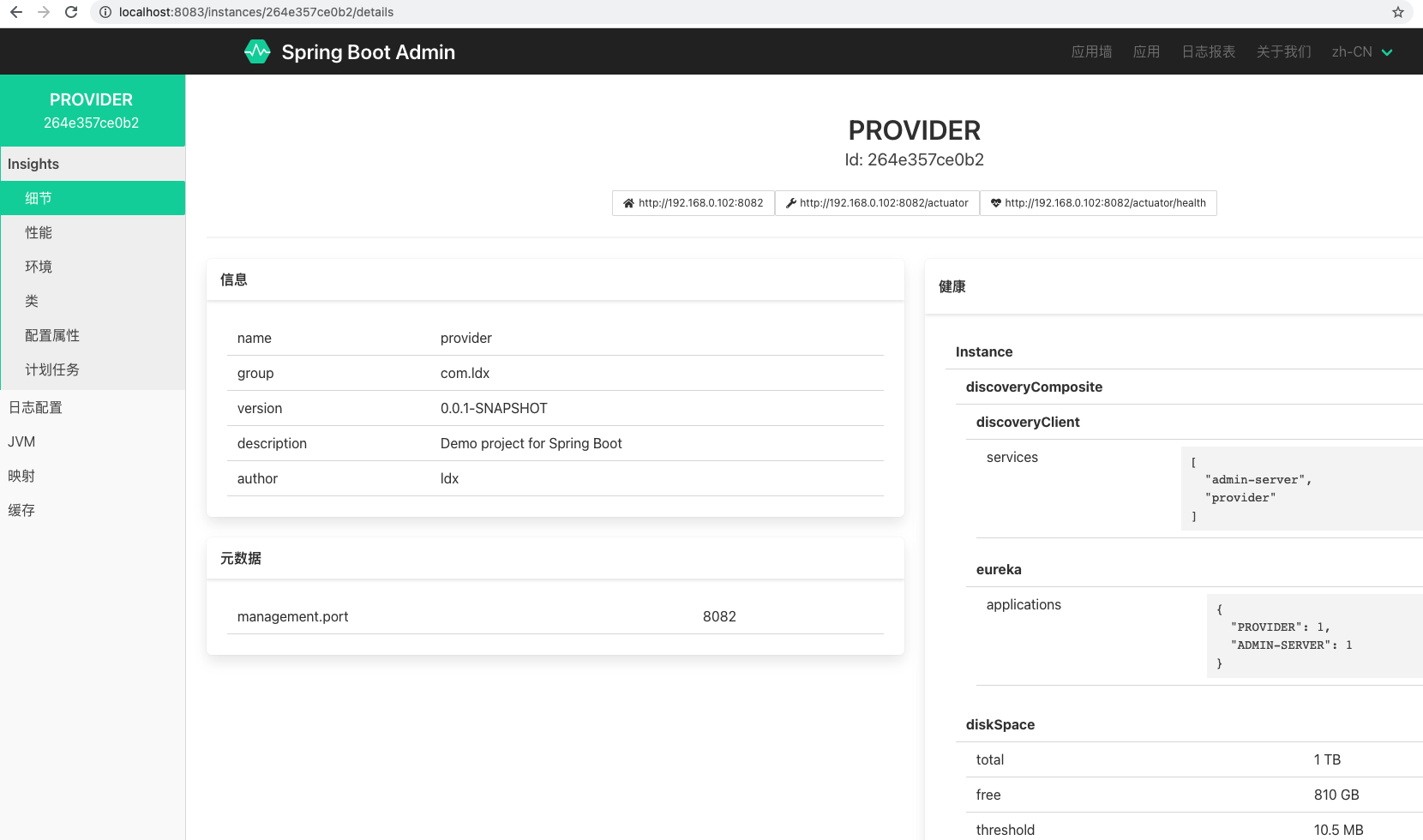
Task: Click the 'management.port' metadata key
Action: (293, 616)
